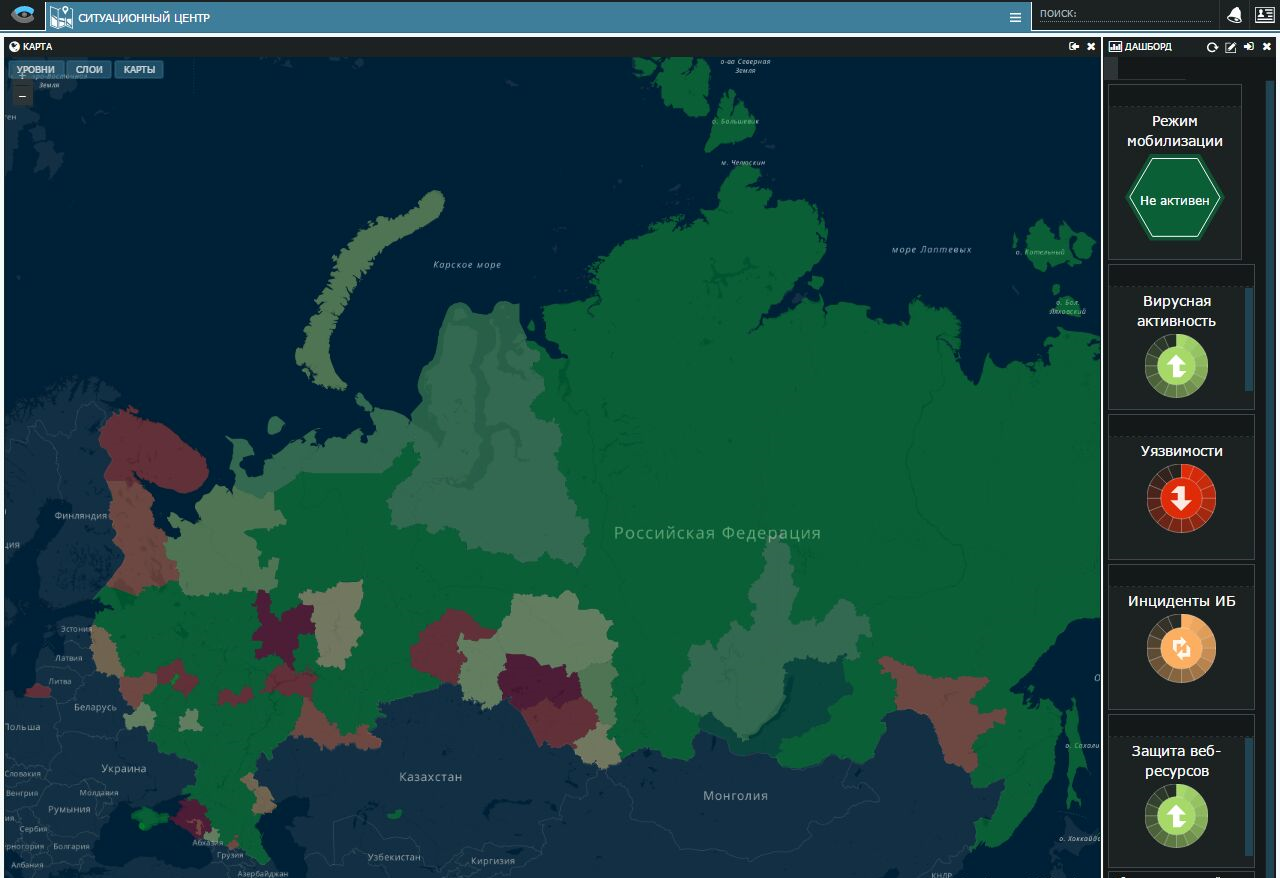Click the eye logo icon
This screenshot has height=878, width=1280.
[x=23, y=15]
